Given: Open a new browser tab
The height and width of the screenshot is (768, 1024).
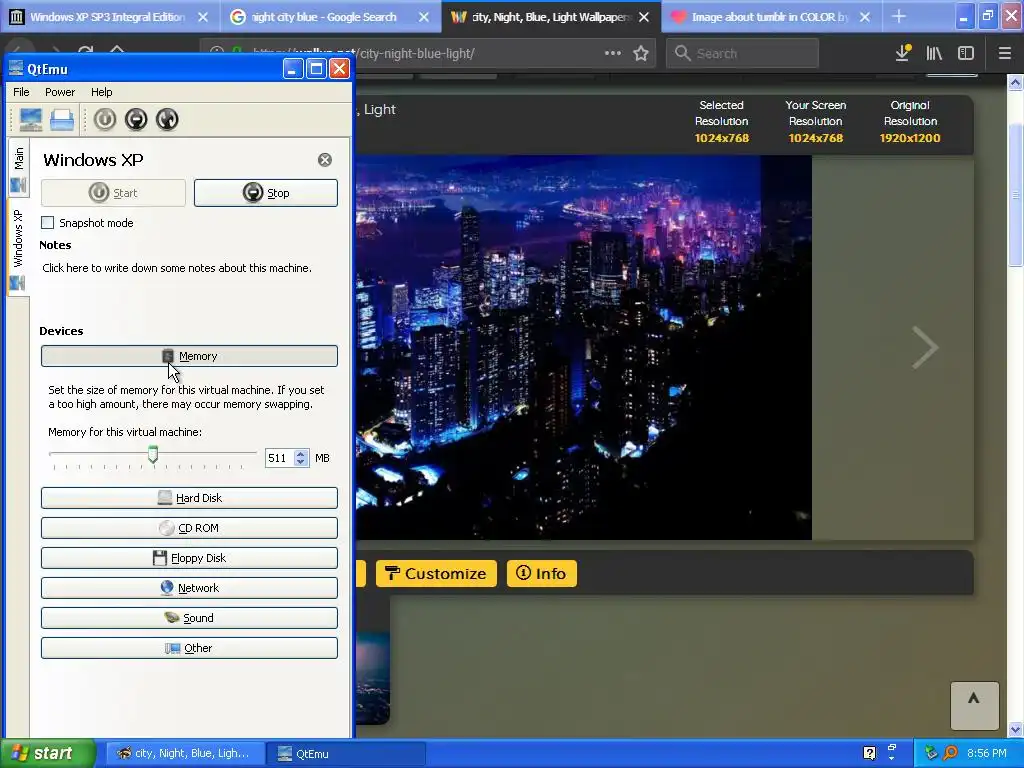Looking at the screenshot, I should coord(899,17).
